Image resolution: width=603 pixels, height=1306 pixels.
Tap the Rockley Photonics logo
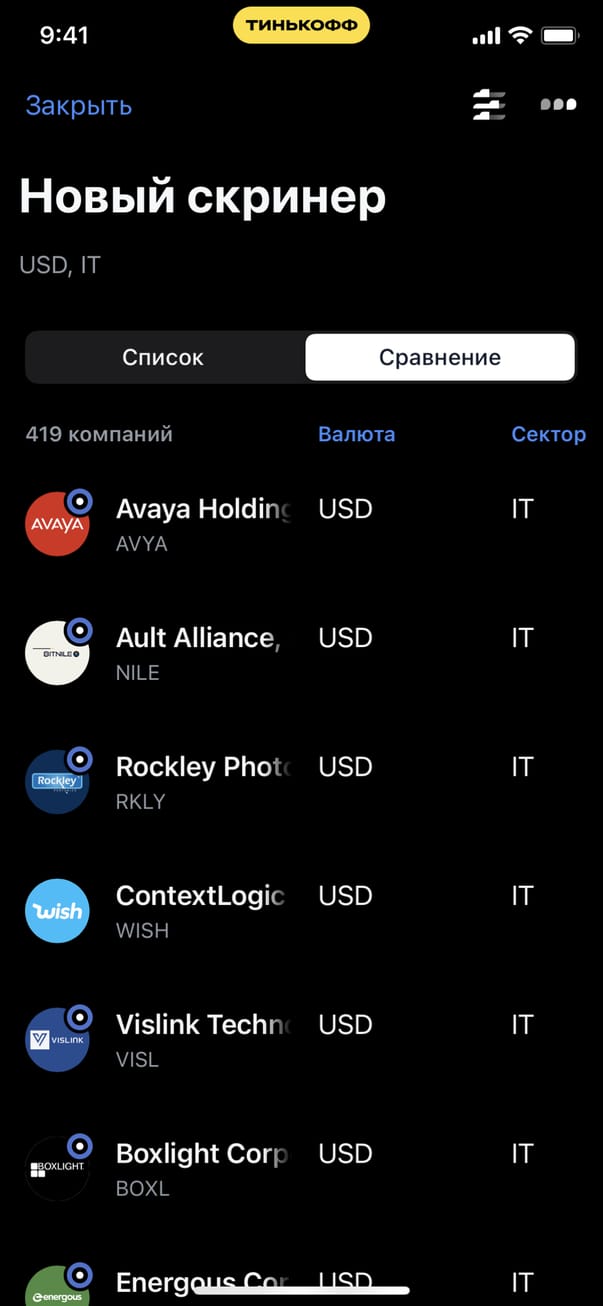tap(58, 781)
